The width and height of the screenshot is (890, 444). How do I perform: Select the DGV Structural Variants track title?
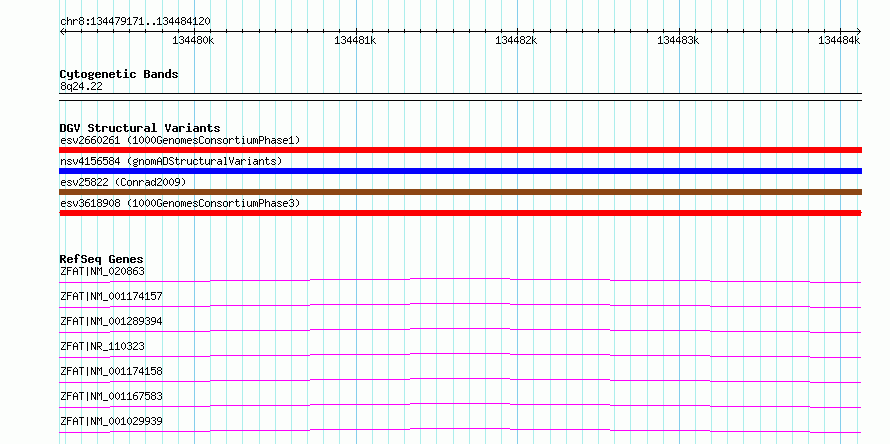pos(140,128)
